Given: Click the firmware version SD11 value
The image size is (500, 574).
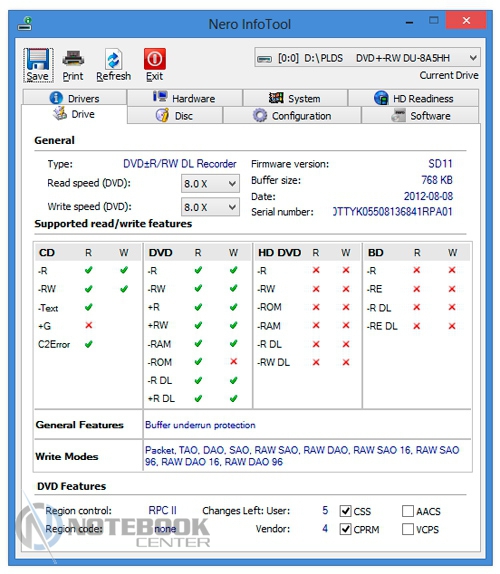Looking at the screenshot, I should (x=440, y=163).
